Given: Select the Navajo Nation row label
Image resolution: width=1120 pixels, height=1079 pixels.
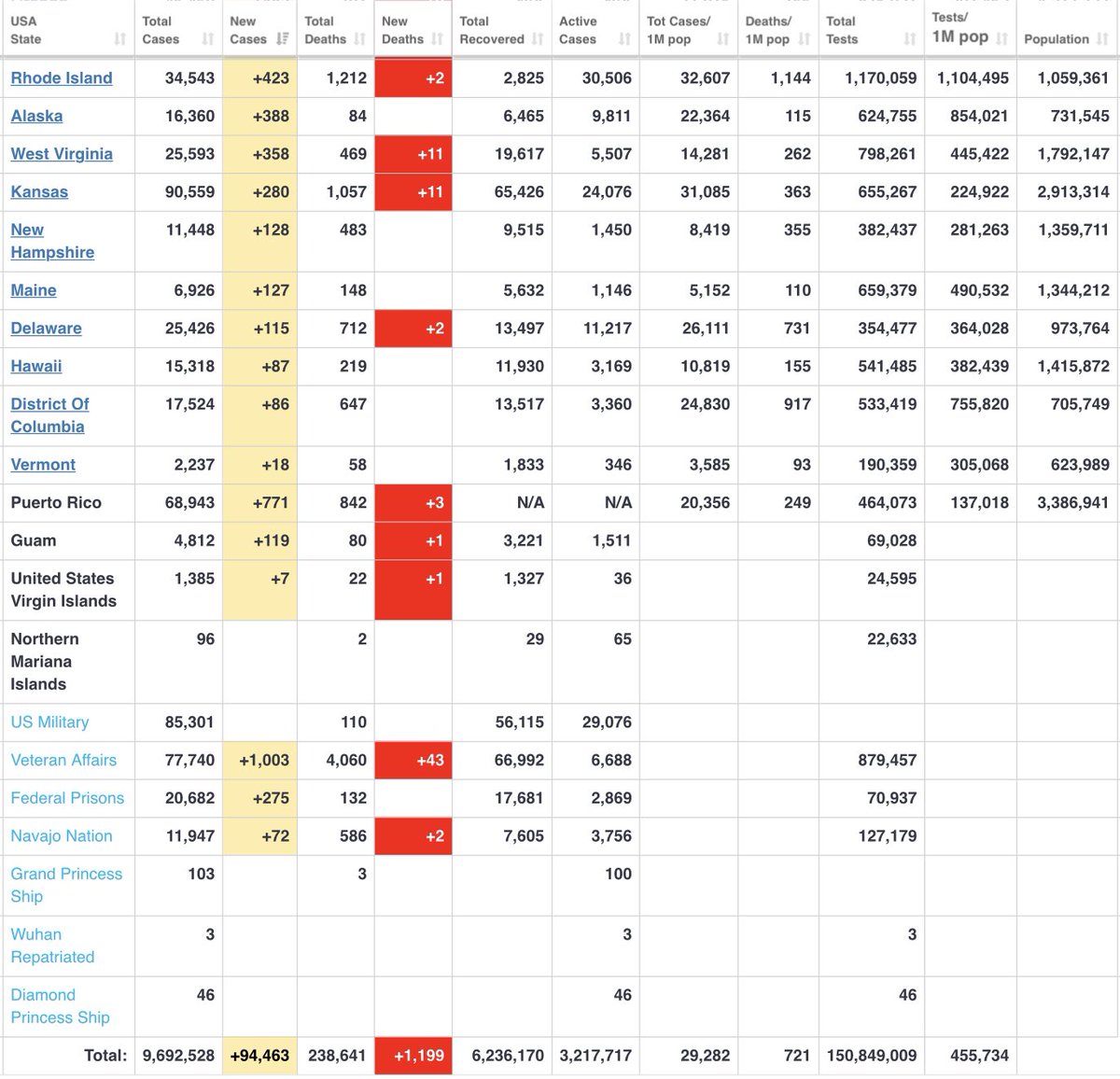Looking at the screenshot, I should [62, 836].
